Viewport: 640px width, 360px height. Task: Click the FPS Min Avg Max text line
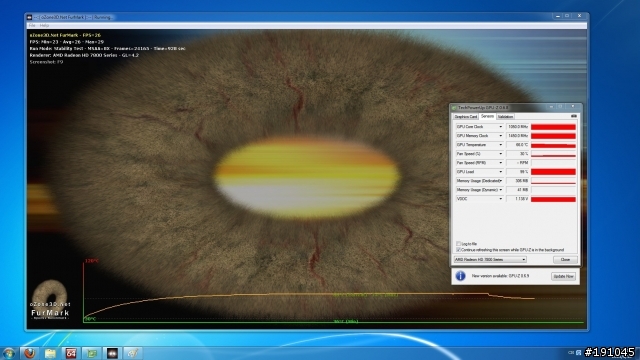(67, 42)
